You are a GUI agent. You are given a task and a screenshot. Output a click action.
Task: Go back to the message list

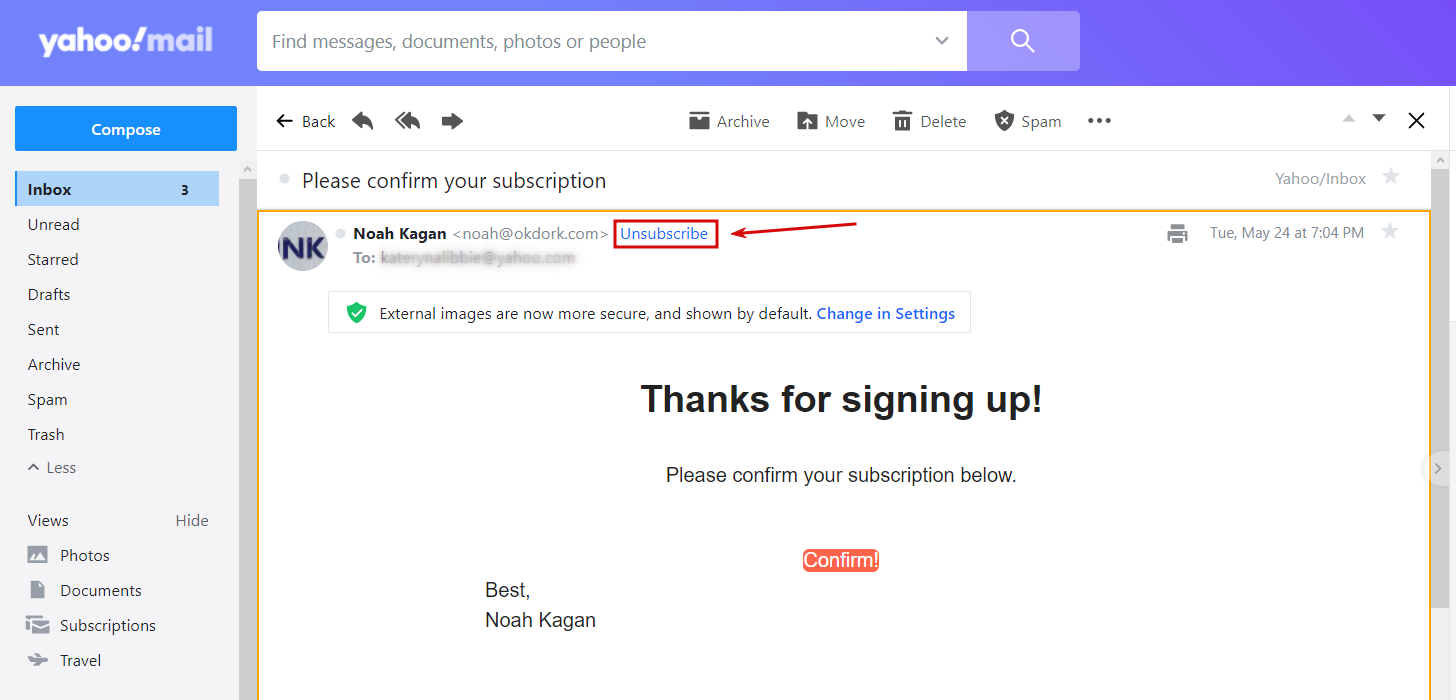(305, 121)
